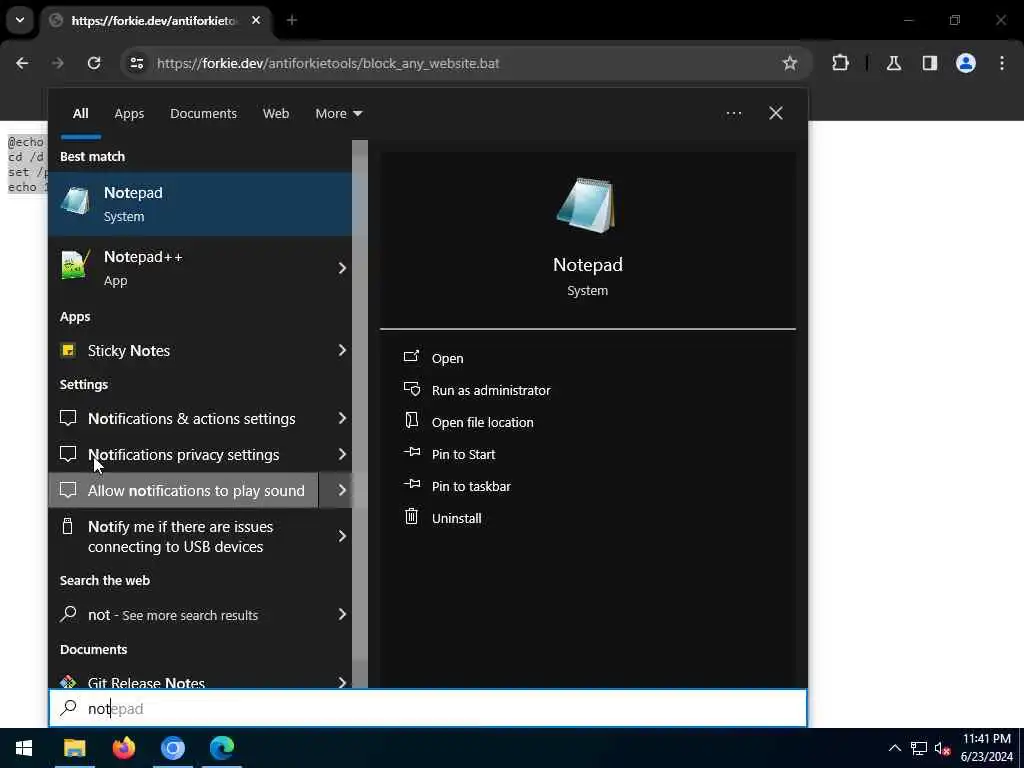Screen dimensions: 1024x768
Task: Open Microsoft Edge from taskbar
Action: click(x=222, y=748)
